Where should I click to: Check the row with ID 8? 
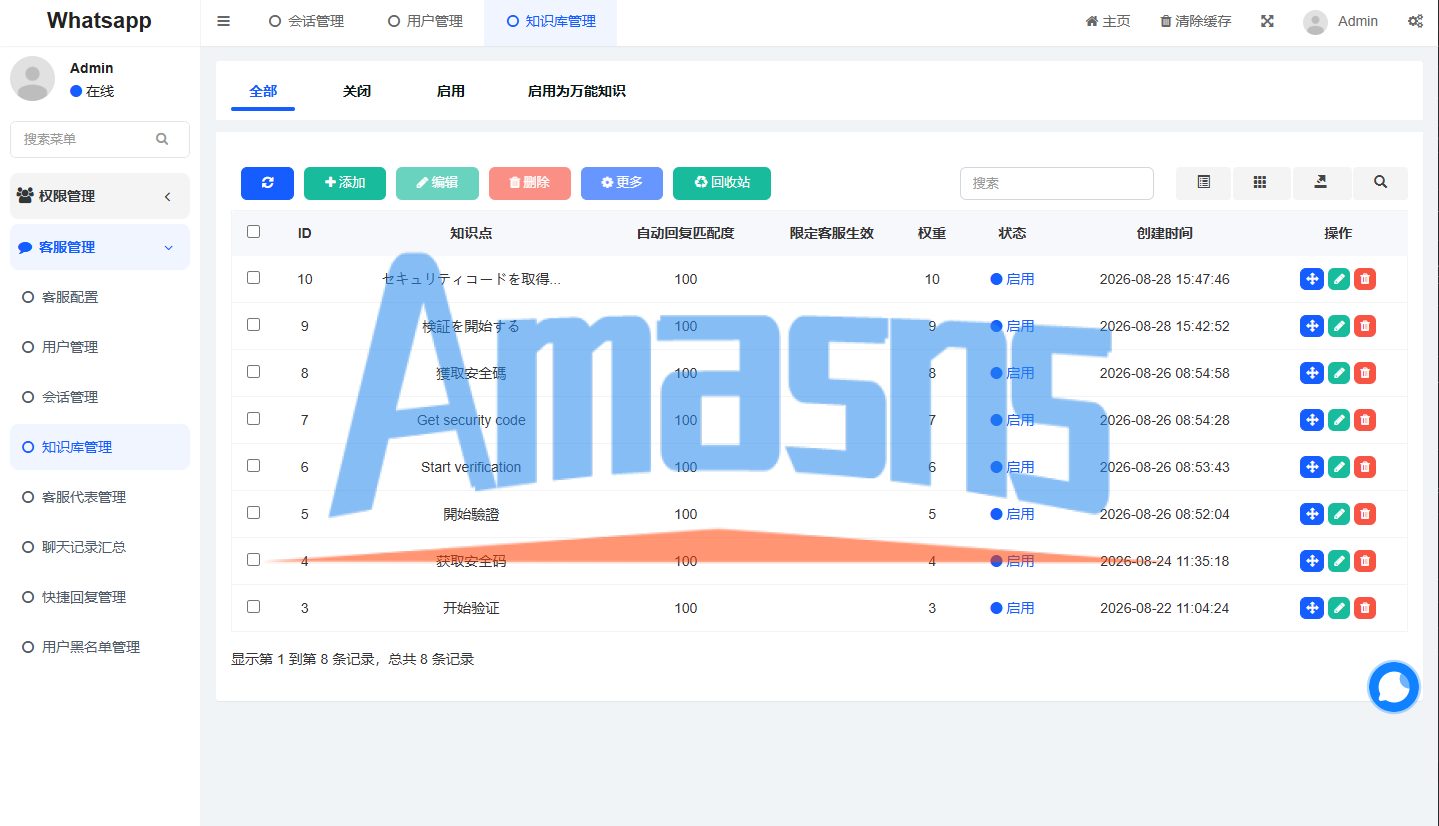click(x=253, y=371)
